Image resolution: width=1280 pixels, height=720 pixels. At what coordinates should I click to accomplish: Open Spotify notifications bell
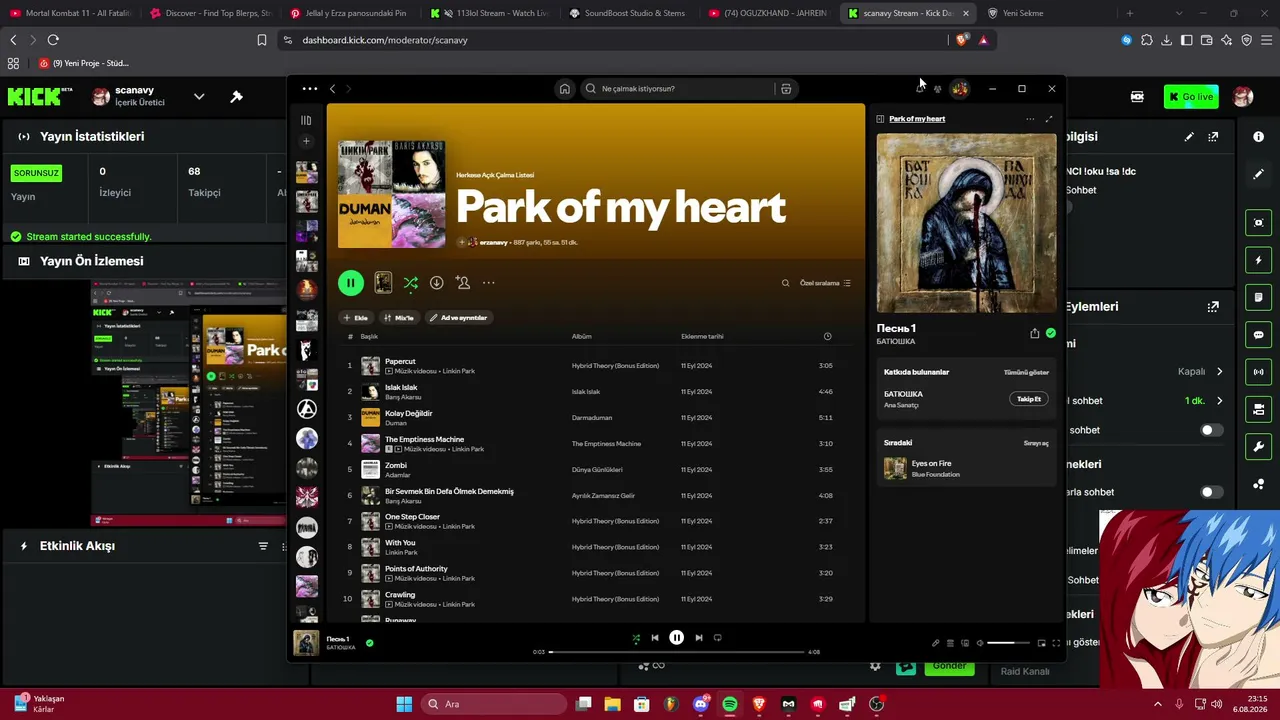pos(920,89)
